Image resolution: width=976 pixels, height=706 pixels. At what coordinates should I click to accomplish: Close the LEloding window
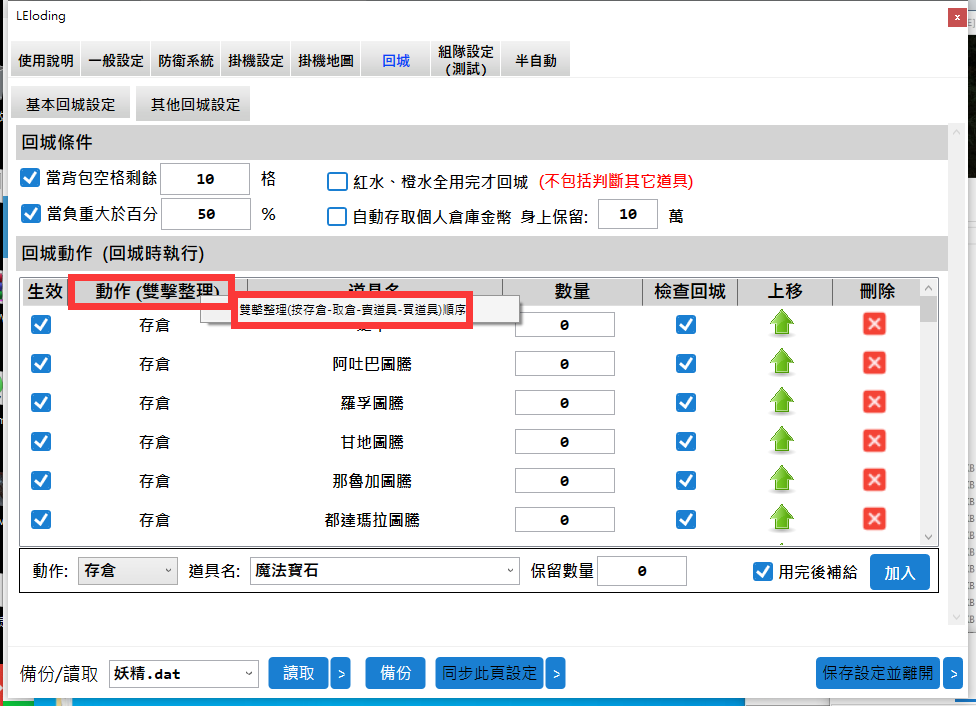(x=957, y=17)
